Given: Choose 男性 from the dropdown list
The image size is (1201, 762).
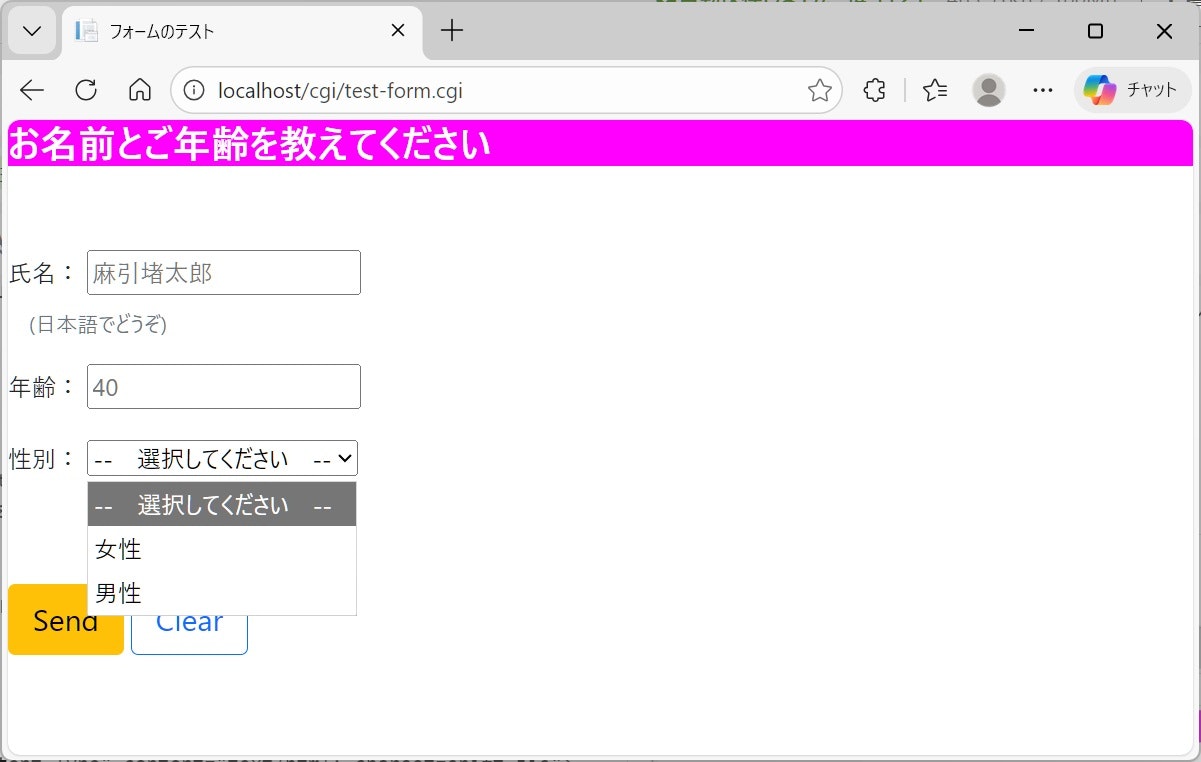Looking at the screenshot, I should 222,593.
